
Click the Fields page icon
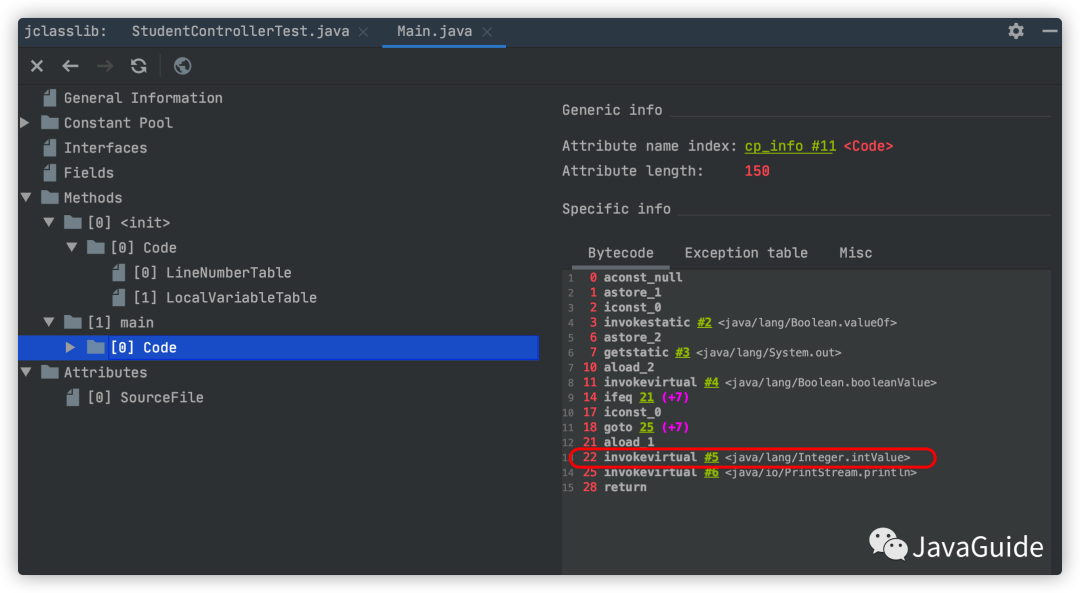point(50,173)
